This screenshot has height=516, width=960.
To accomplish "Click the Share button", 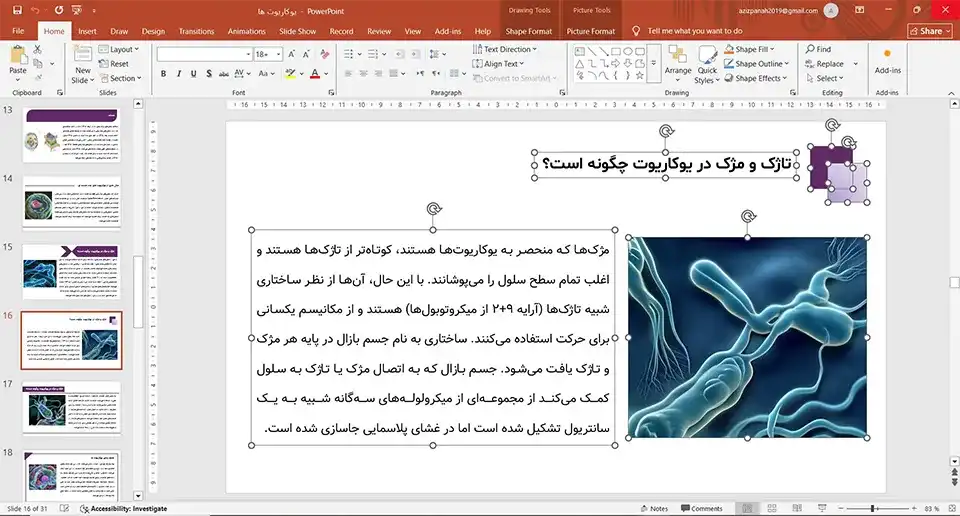I will pos(930,31).
